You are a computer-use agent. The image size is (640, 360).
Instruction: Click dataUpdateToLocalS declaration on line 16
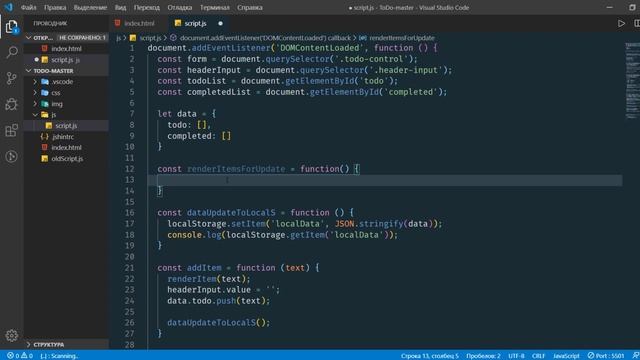pos(231,213)
